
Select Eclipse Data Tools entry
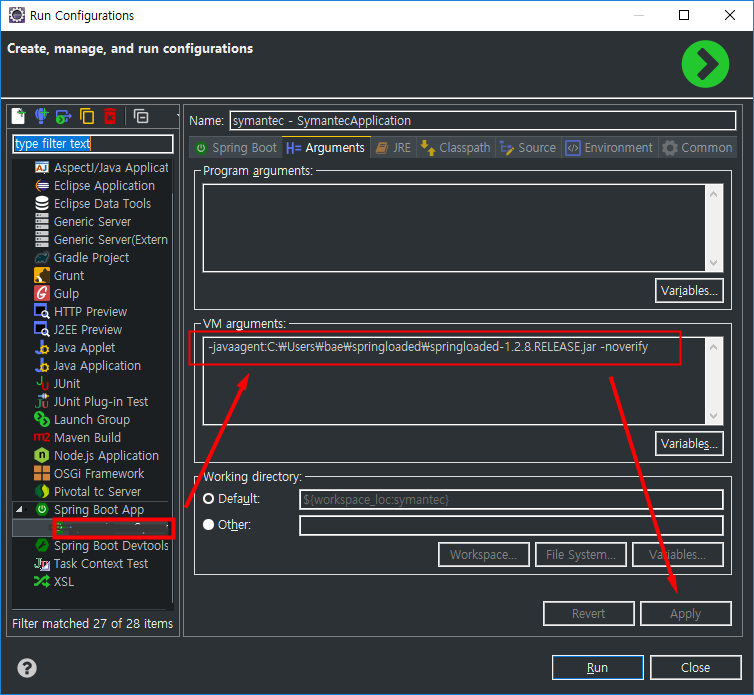[x=93, y=203]
